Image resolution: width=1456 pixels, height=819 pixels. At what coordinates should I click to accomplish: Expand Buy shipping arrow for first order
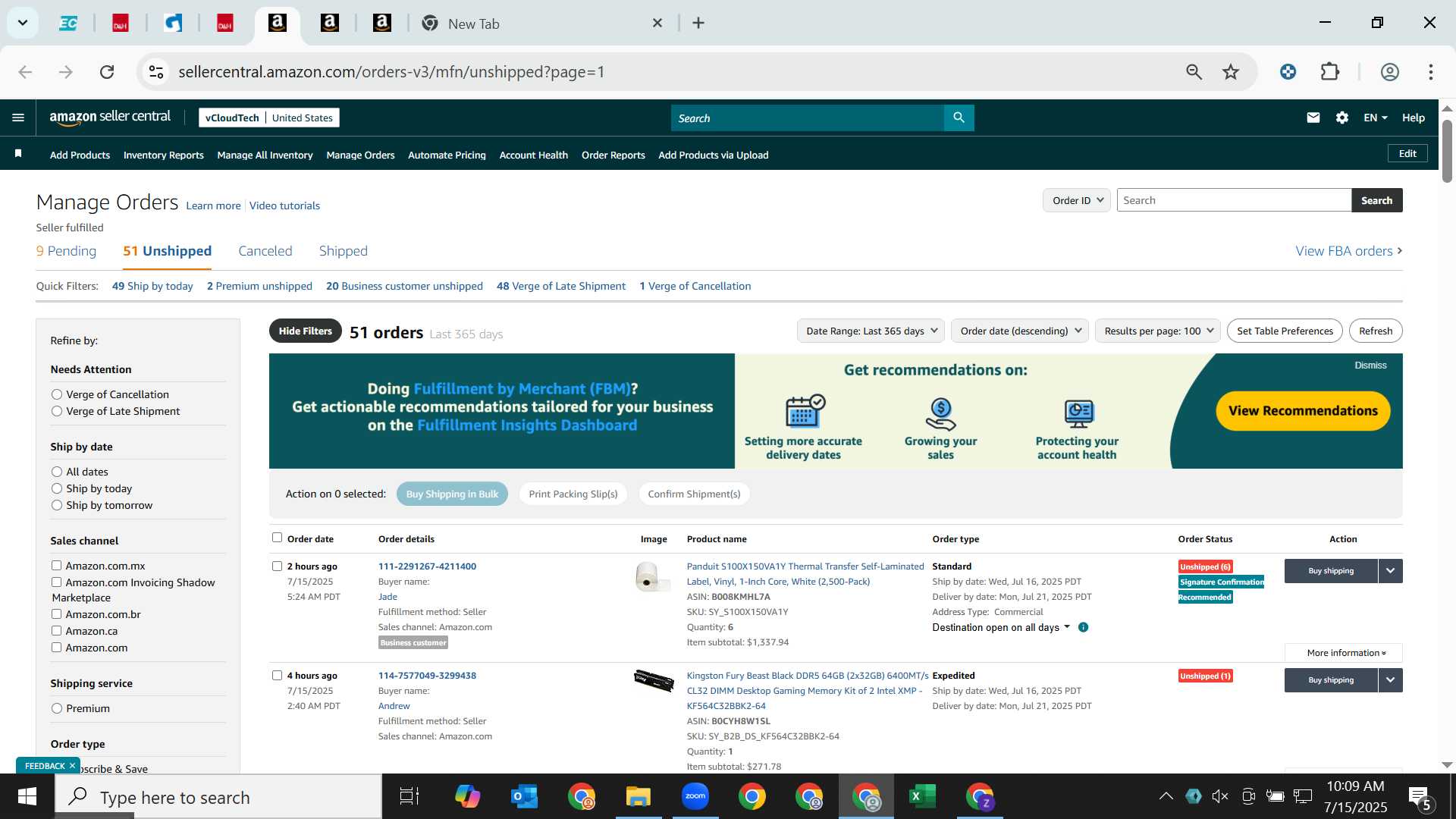(x=1390, y=571)
